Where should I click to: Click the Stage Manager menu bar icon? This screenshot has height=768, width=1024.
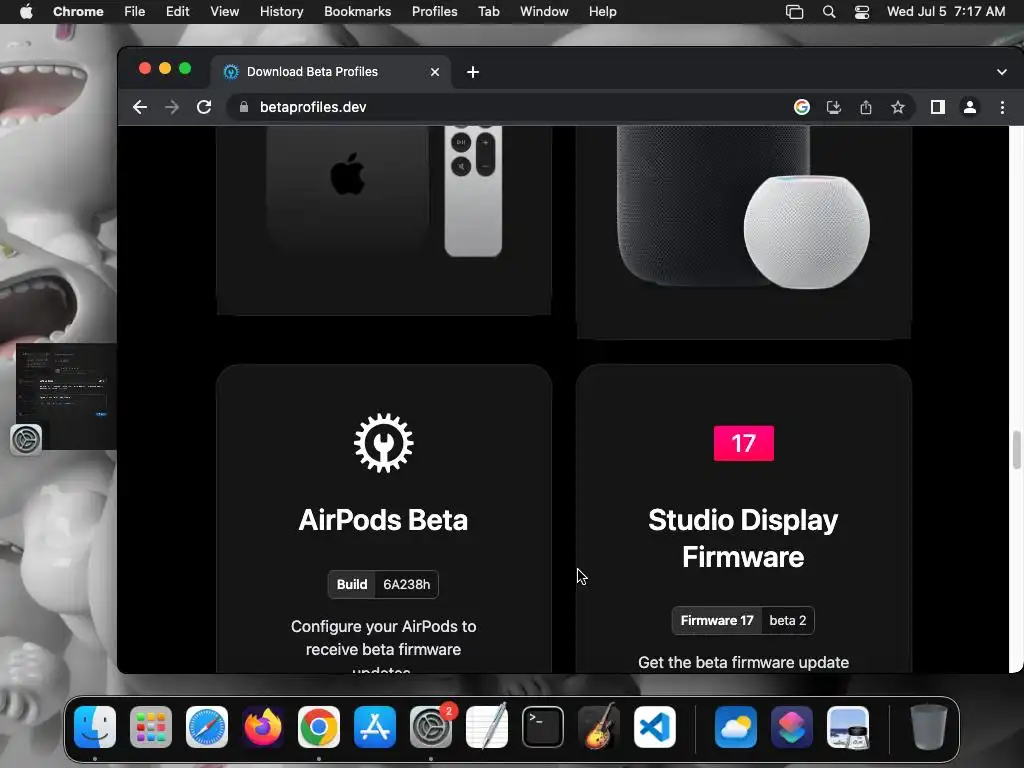pyautogui.click(x=794, y=12)
